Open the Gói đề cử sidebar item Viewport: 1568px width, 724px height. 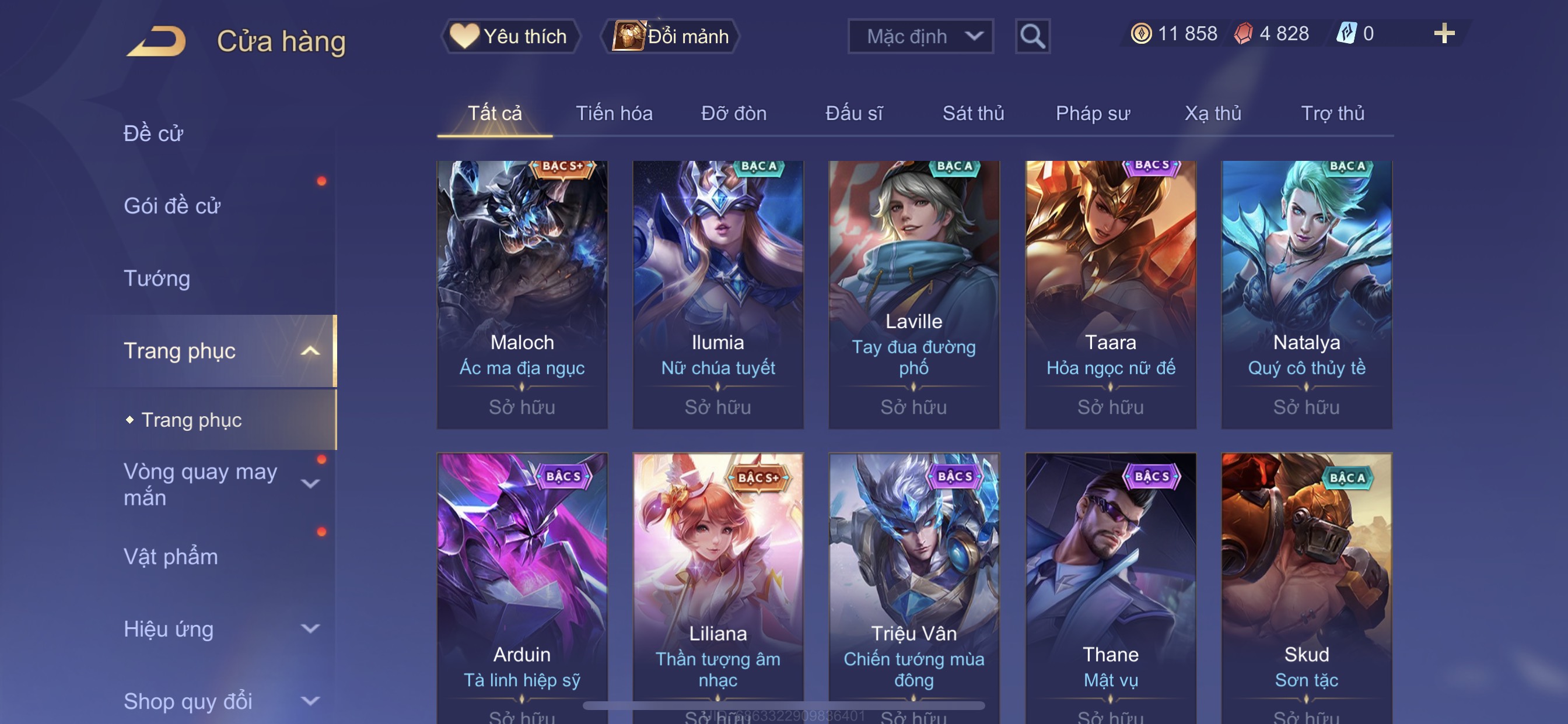(x=171, y=206)
